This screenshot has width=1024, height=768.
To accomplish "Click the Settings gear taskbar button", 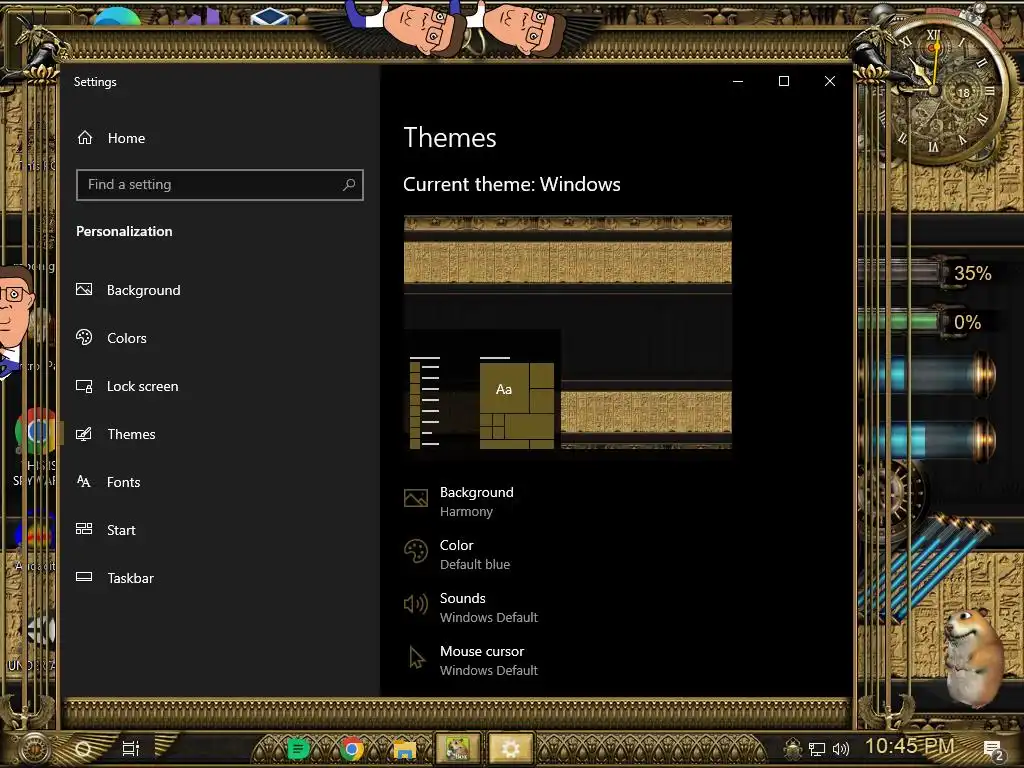I will pyautogui.click(x=511, y=748).
